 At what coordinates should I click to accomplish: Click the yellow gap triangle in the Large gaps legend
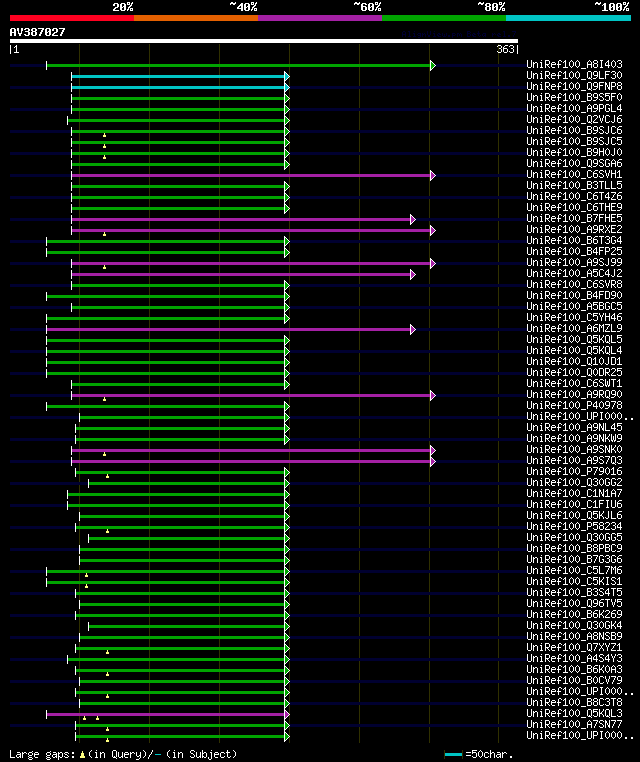[82, 754]
